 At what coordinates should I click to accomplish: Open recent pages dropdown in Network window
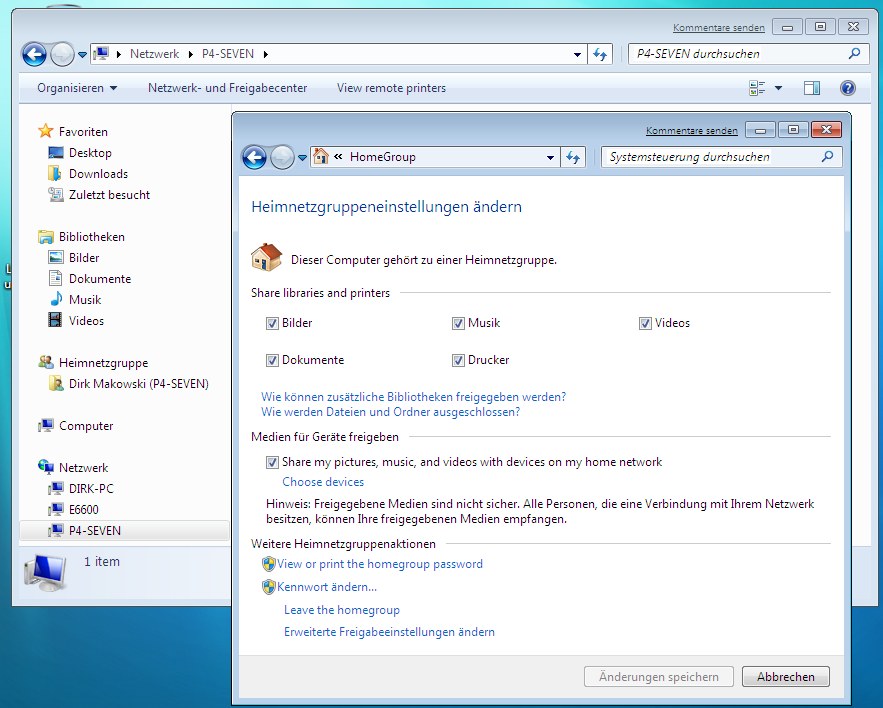(82, 55)
